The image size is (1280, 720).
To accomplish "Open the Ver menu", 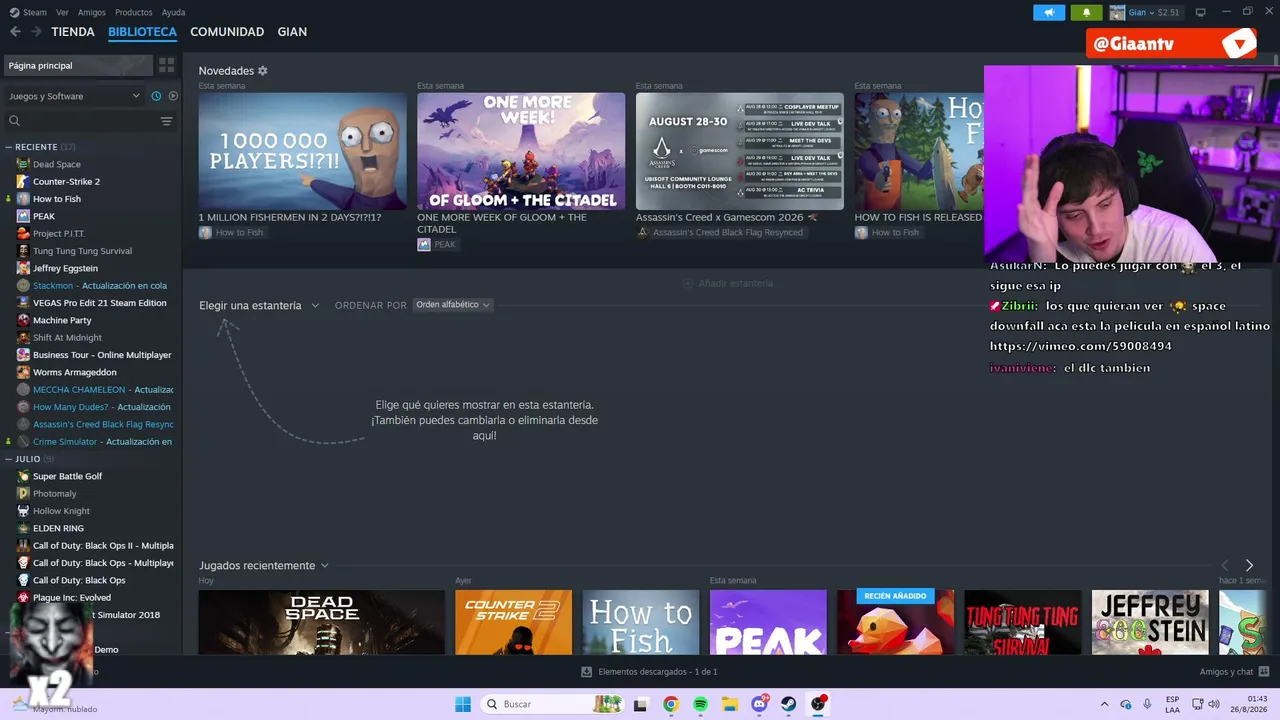I will tap(63, 13).
